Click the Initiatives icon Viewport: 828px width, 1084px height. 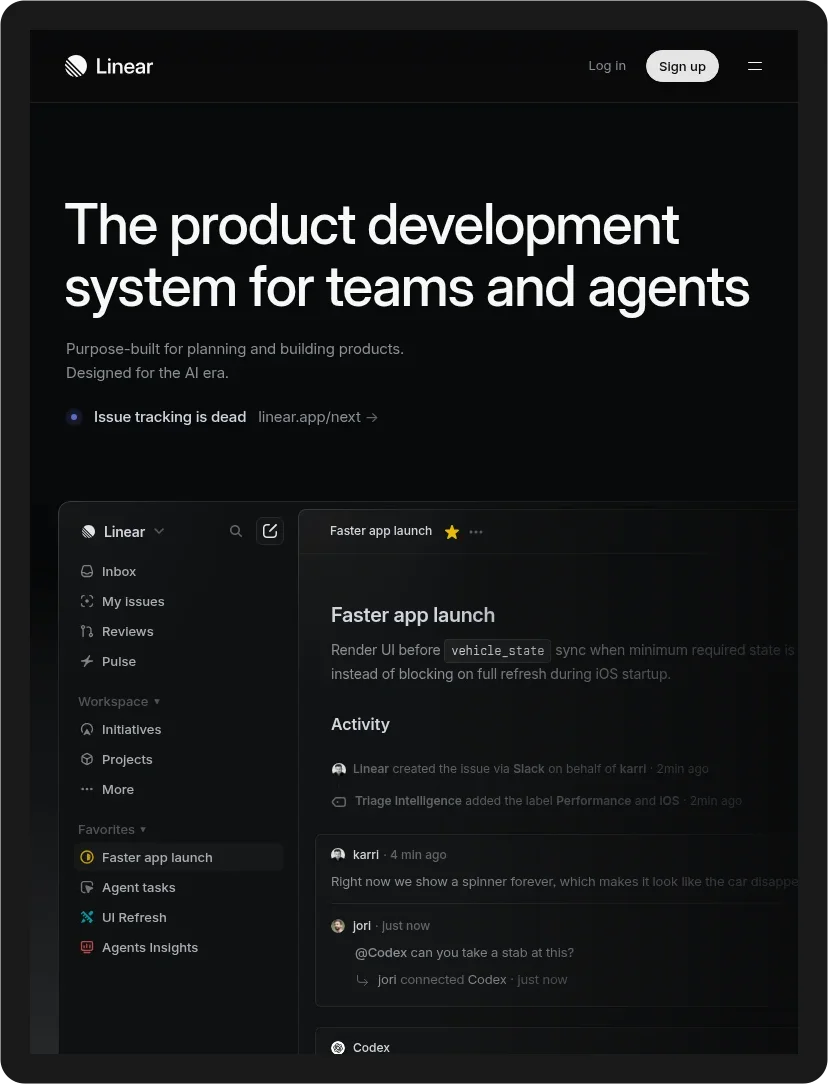[x=87, y=729]
